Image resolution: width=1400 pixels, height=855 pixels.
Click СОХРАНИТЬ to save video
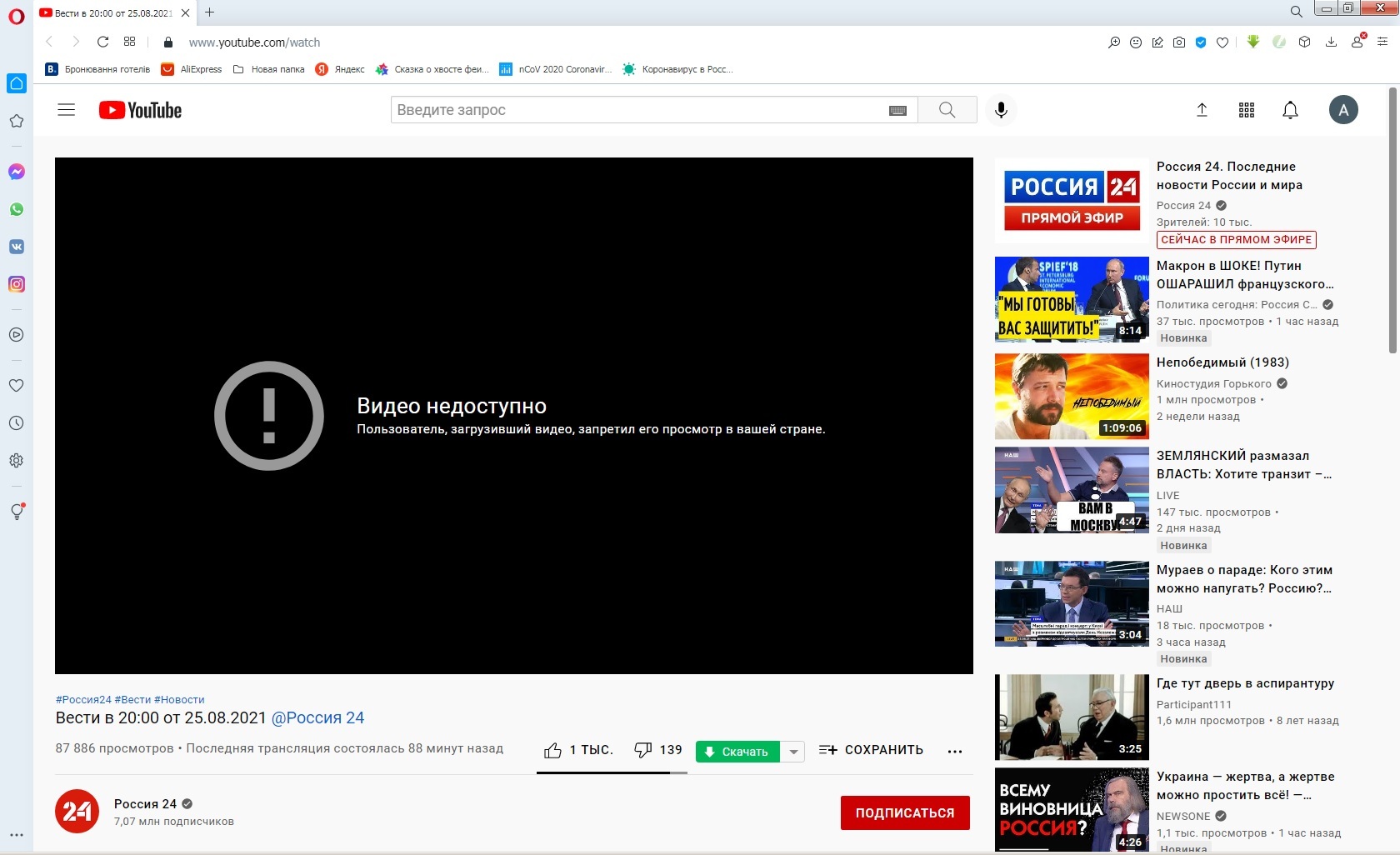point(871,750)
